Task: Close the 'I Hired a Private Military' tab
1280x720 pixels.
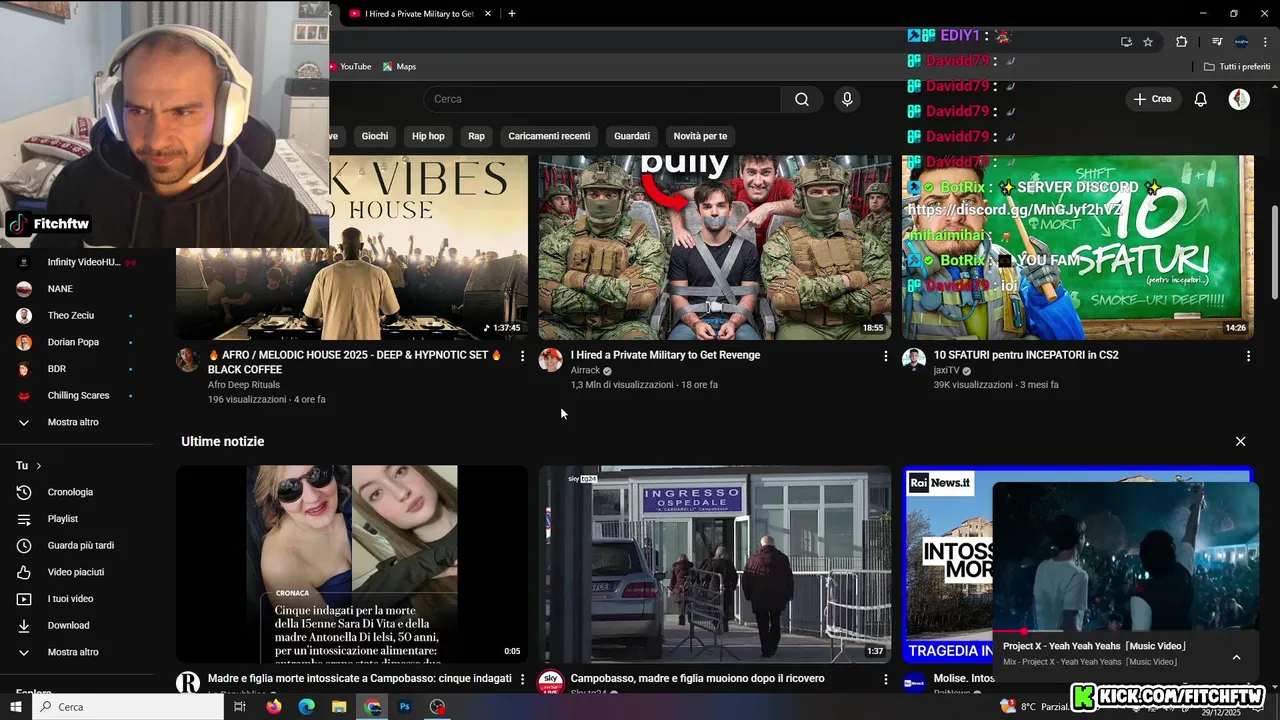Action: (488, 14)
